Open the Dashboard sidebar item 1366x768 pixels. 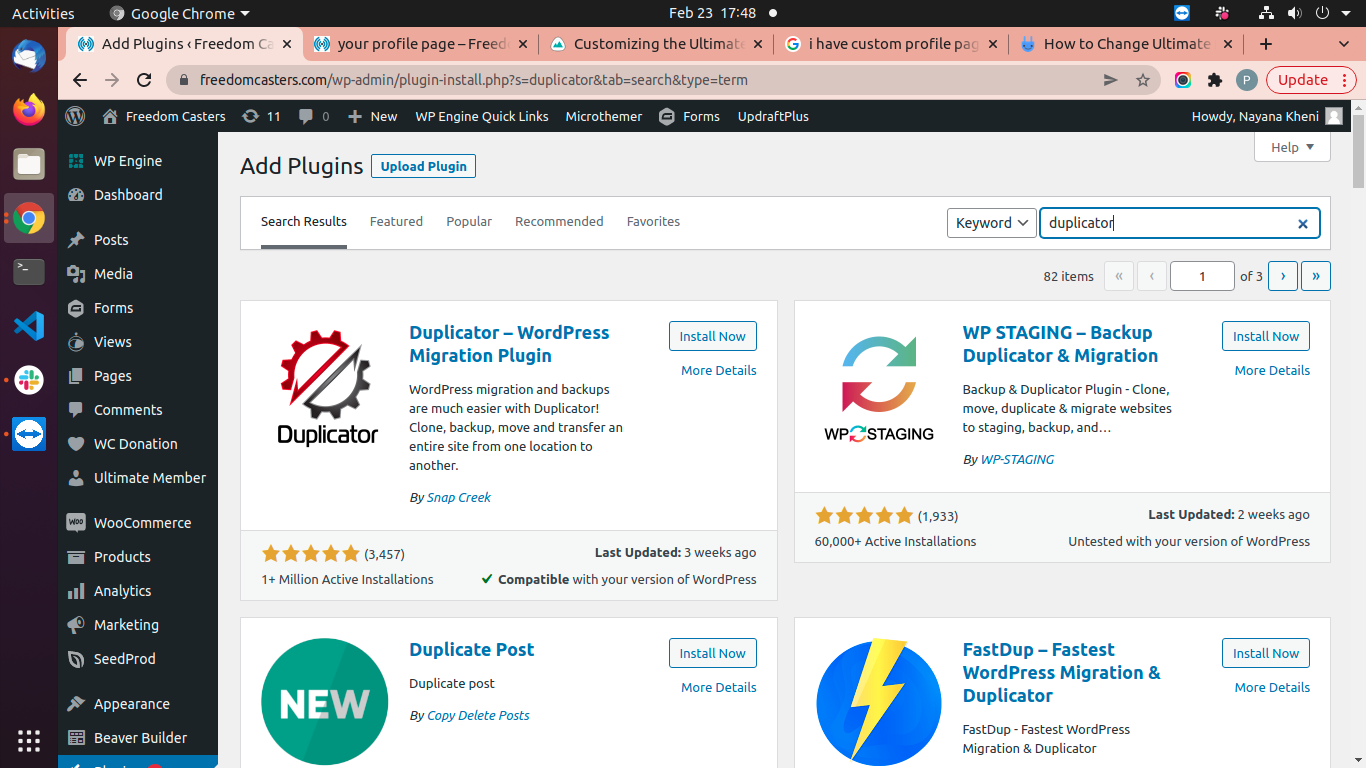pos(138,195)
